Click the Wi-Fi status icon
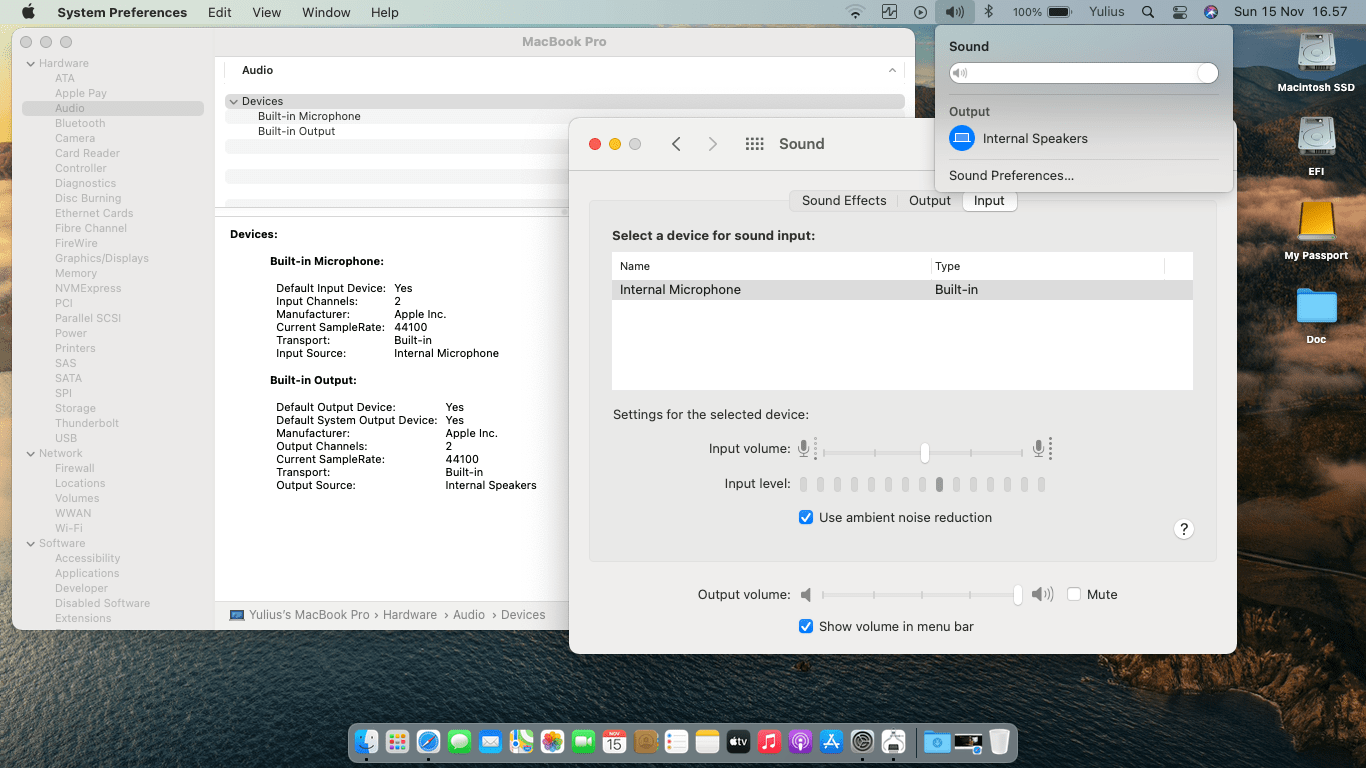The width and height of the screenshot is (1366, 768). pyautogui.click(x=855, y=12)
